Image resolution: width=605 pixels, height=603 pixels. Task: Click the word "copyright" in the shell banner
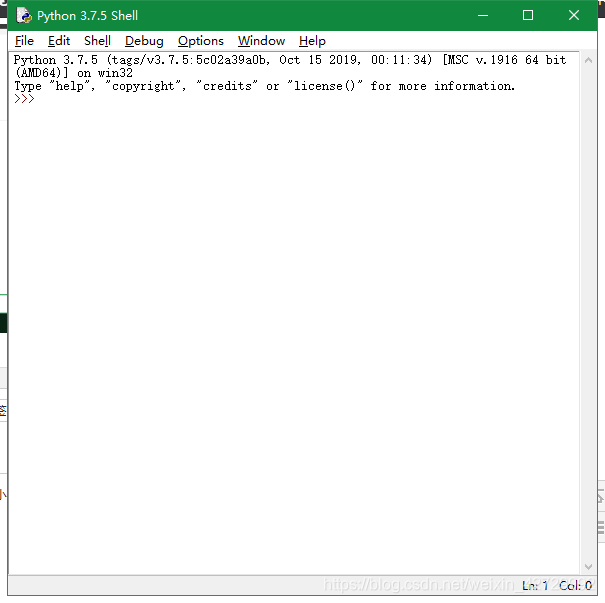pos(143,86)
